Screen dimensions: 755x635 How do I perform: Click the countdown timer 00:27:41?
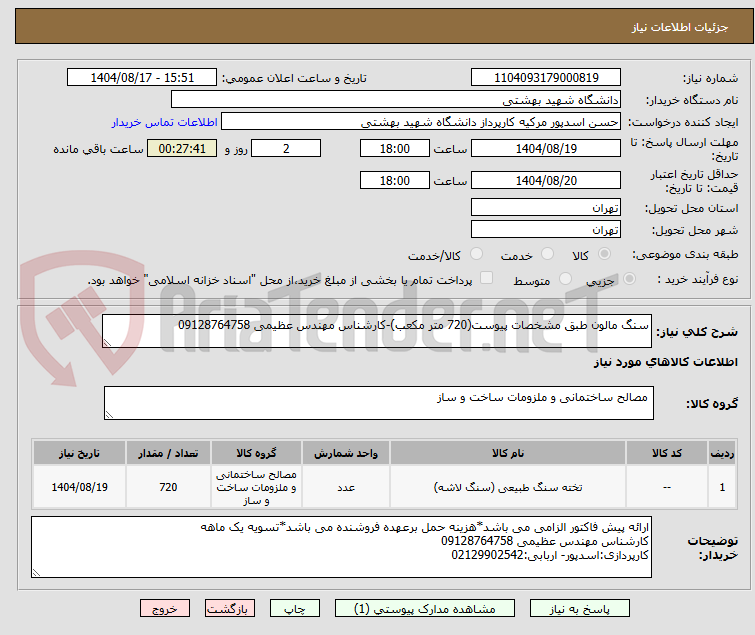point(182,148)
